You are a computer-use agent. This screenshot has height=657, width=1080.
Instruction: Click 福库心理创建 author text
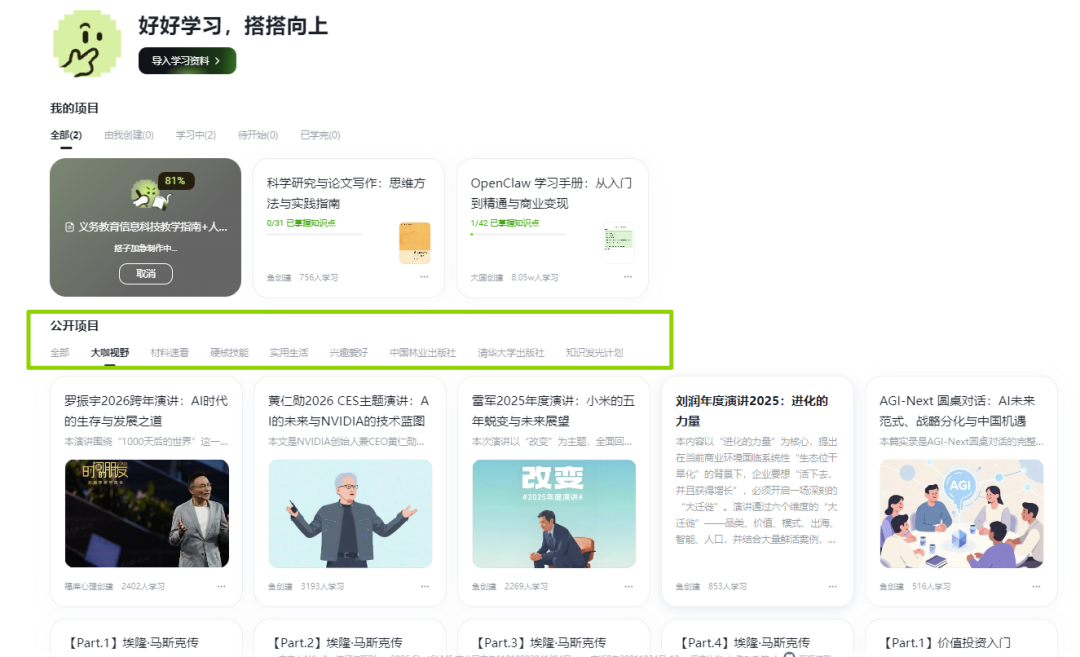coord(89,586)
